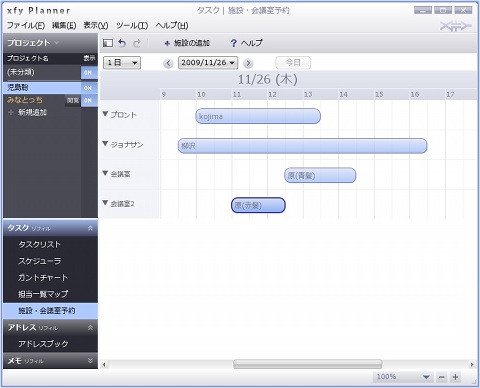Screen dimensions: 480x388
Task: Expand the メモ section chevron
Action: tap(90, 361)
